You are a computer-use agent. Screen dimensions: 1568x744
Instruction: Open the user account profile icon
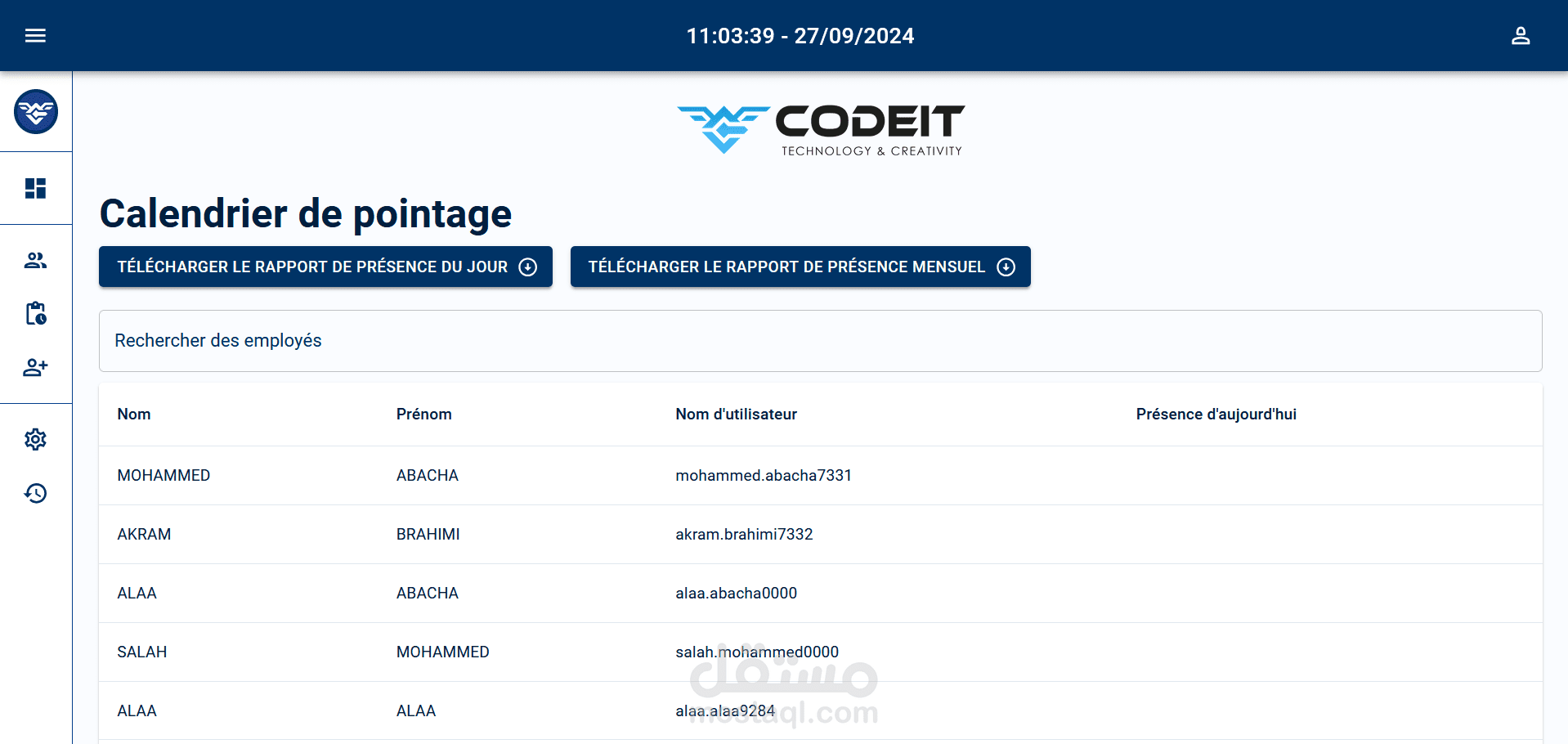(1520, 35)
